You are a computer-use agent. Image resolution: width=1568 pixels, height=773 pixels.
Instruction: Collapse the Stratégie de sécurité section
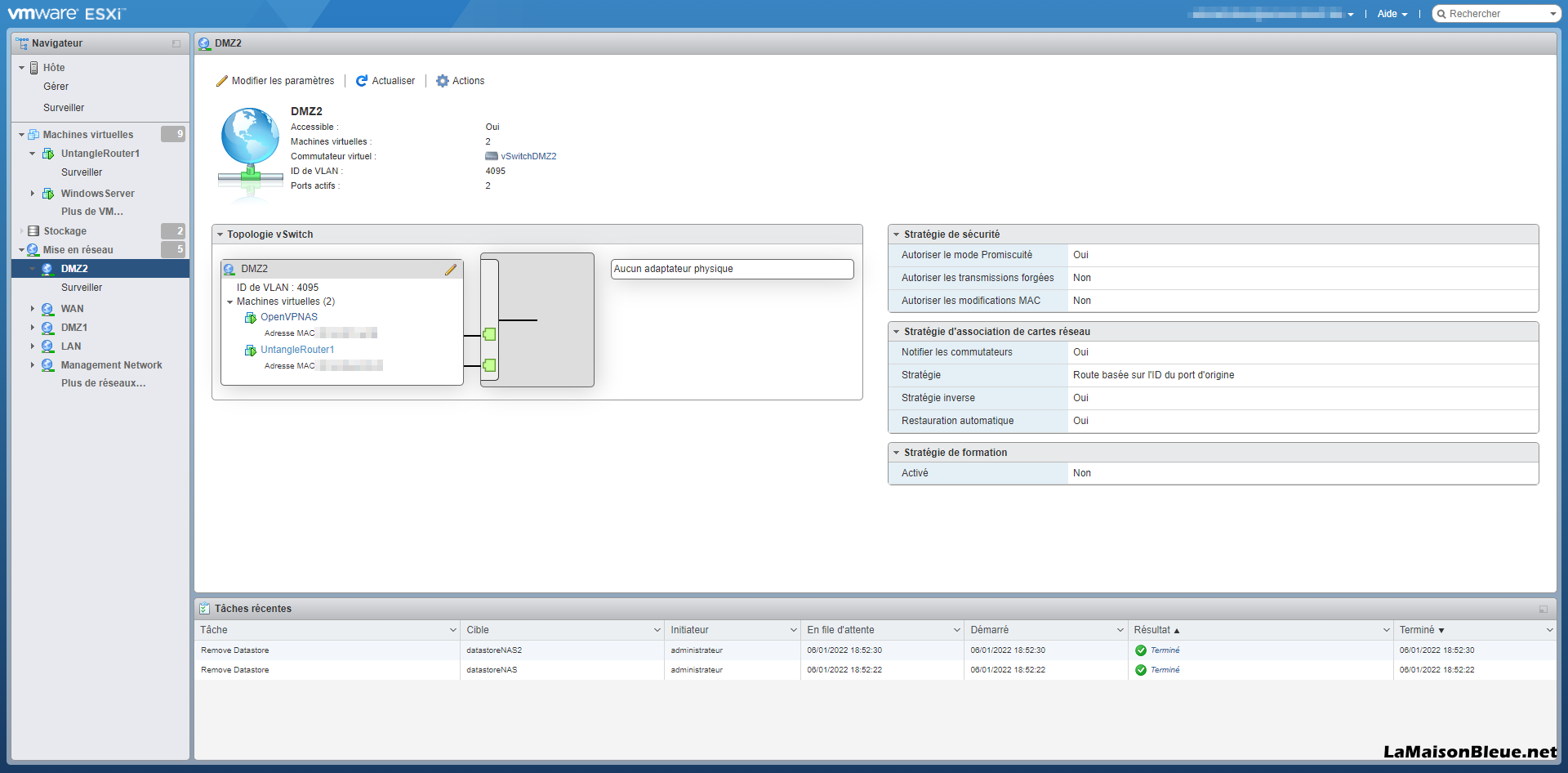(897, 235)
